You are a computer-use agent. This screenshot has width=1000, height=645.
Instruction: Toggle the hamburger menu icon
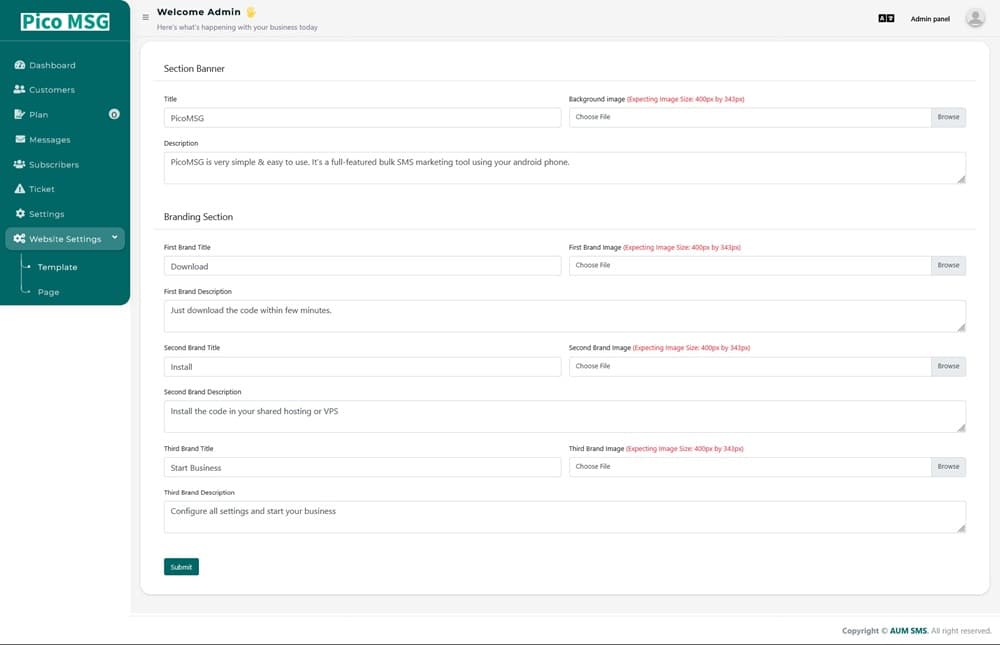pyautogui.click(x=146, y=17)
